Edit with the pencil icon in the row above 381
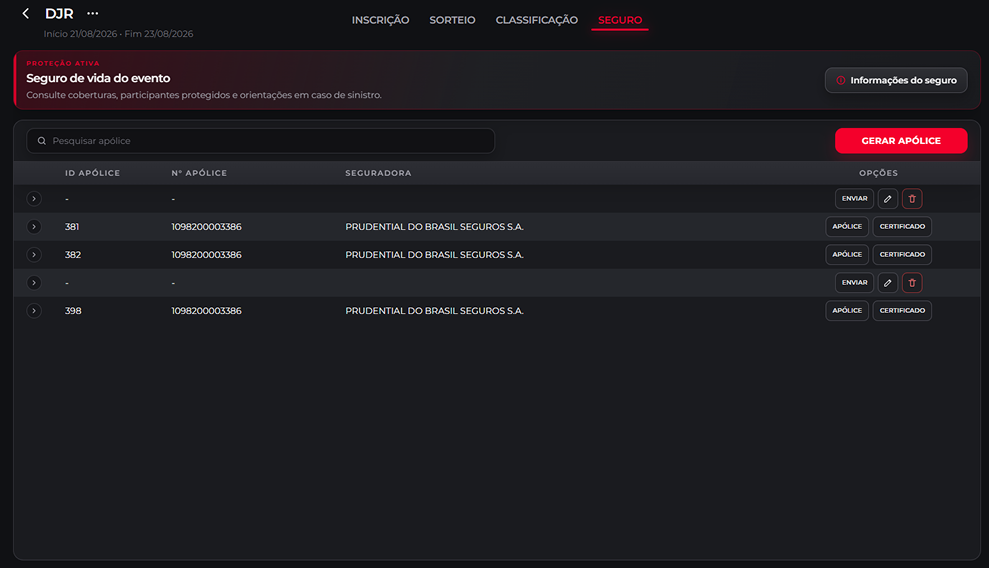Screen dimensions: 989x568 [887, 199]
